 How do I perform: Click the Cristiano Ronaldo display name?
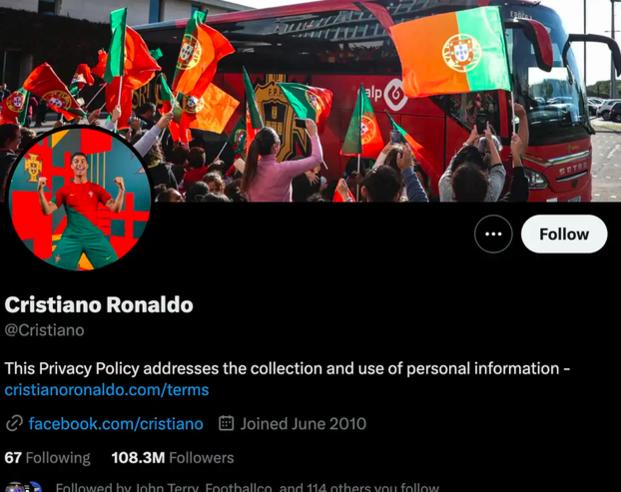pyautogui.click(x=99, y=305)
